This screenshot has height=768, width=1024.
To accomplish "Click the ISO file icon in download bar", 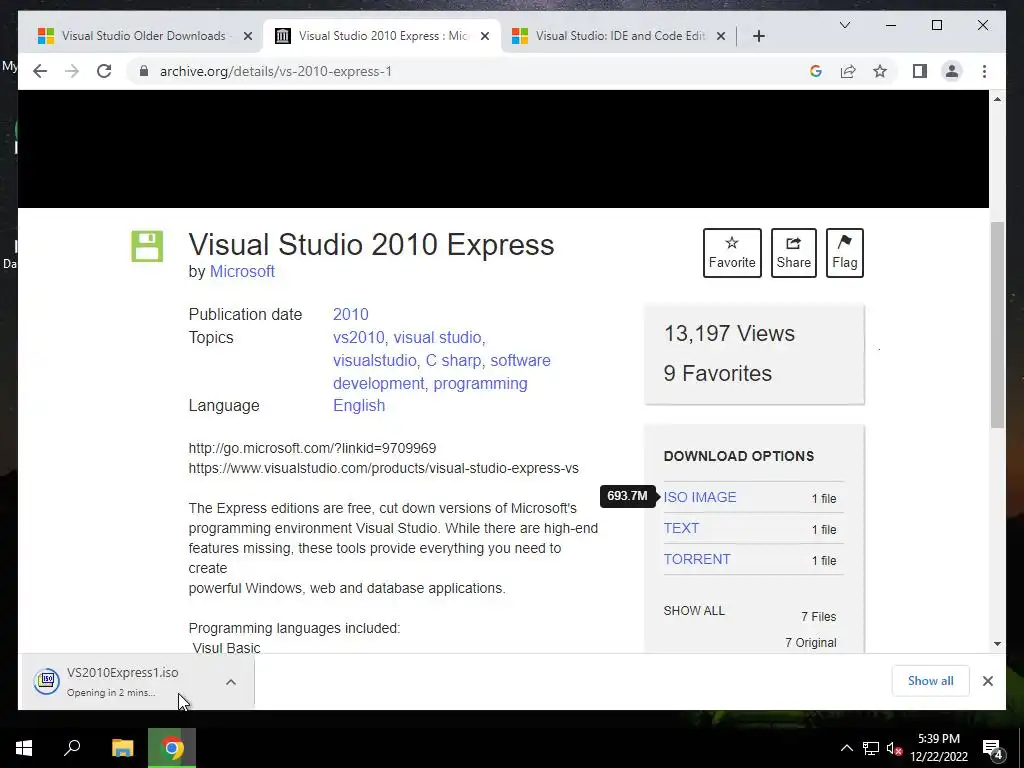I will pos(46,682).
